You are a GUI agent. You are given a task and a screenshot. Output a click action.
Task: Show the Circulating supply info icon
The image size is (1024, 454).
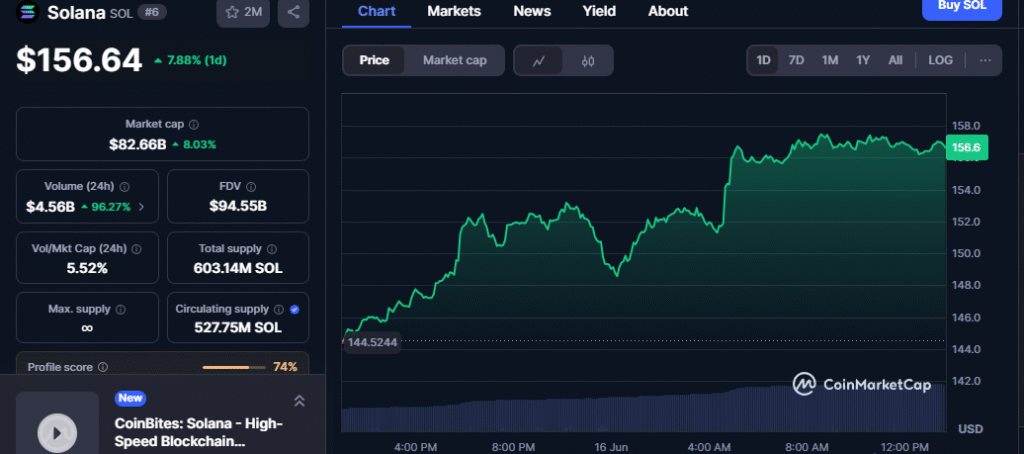click(x=279, y=309)
